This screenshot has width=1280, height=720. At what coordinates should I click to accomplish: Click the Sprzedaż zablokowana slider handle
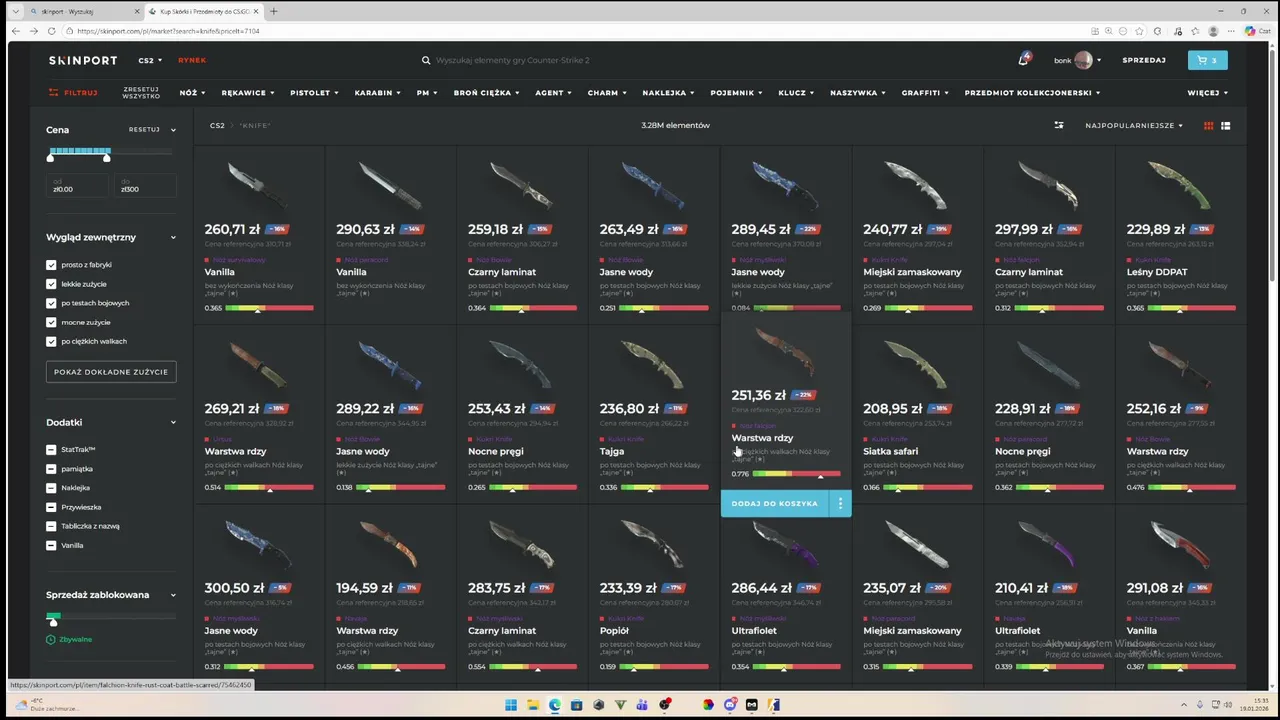[54, 621]
